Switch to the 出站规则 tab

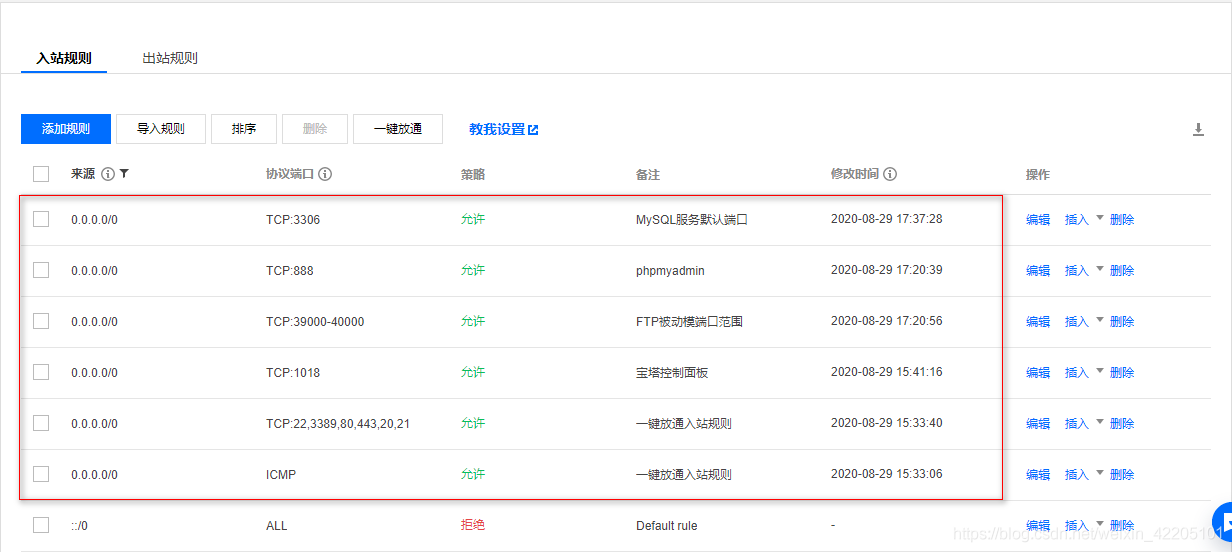pos(170,58)
